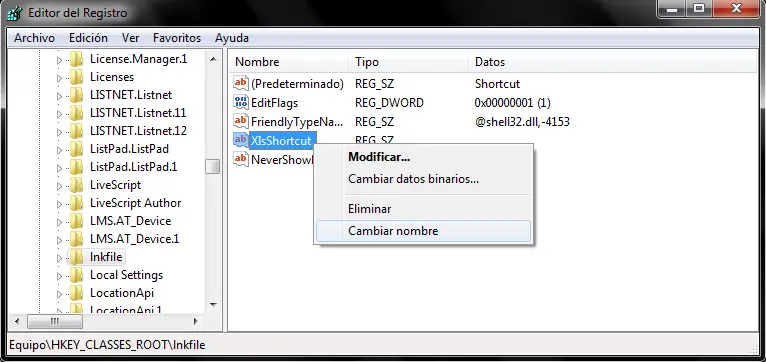Click the REG_DWORD type cell
Viewport: 766px width, 362px height.
(389, 103)
